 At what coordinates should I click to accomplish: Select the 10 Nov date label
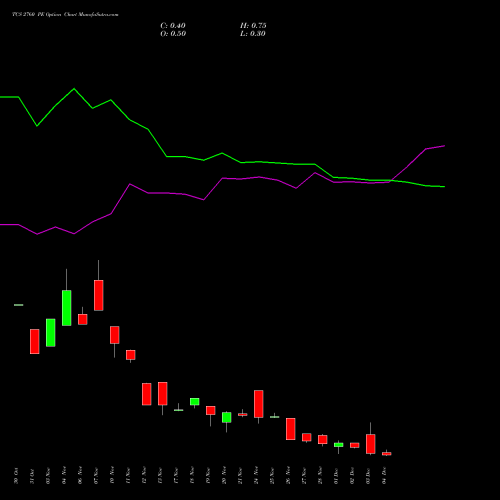click(x=112, y=476)
